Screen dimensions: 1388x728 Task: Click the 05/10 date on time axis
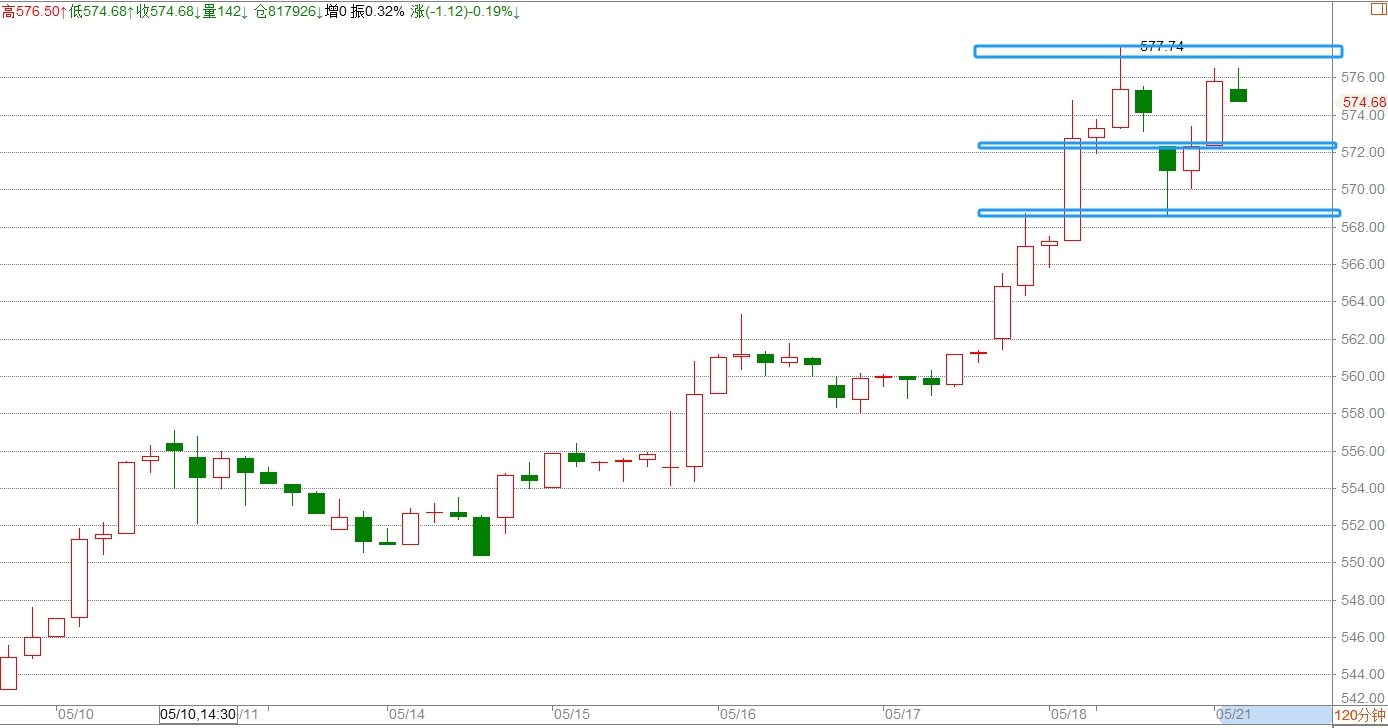tap(76, 715)
